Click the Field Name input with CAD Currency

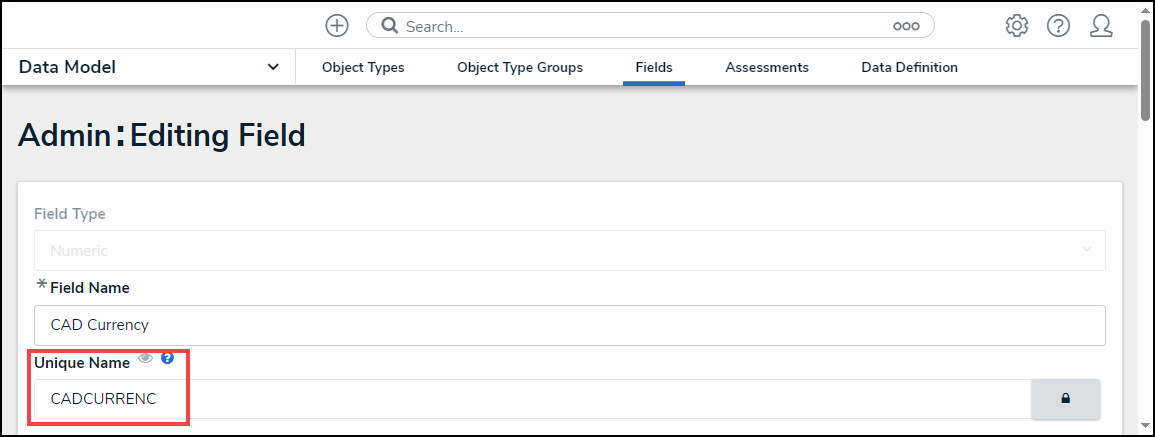[x=569, y=325]
